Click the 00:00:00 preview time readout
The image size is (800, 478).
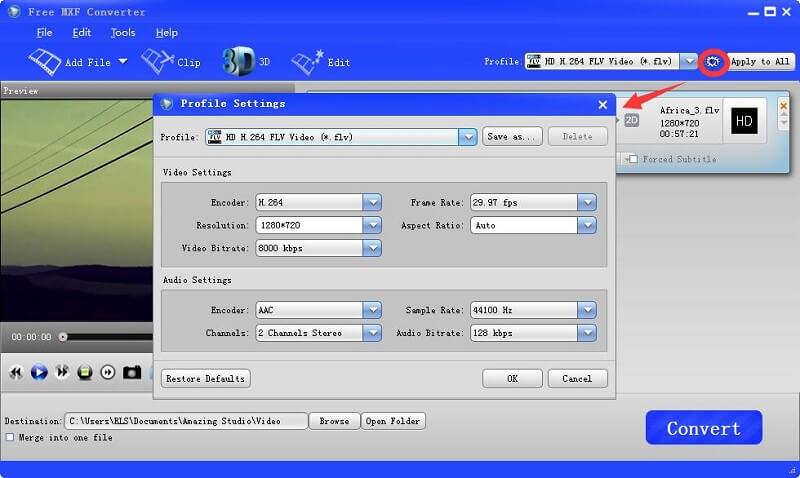point(32,337)
